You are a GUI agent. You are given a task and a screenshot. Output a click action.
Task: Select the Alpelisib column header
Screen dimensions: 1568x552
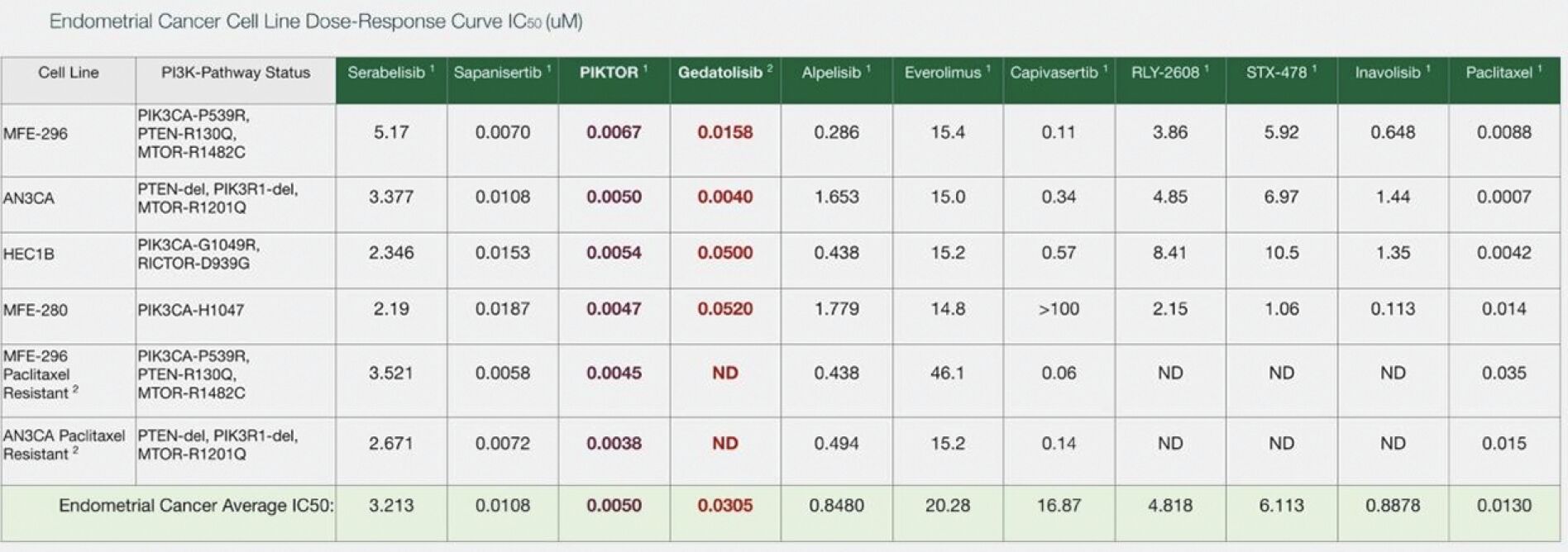coord(836,80)
